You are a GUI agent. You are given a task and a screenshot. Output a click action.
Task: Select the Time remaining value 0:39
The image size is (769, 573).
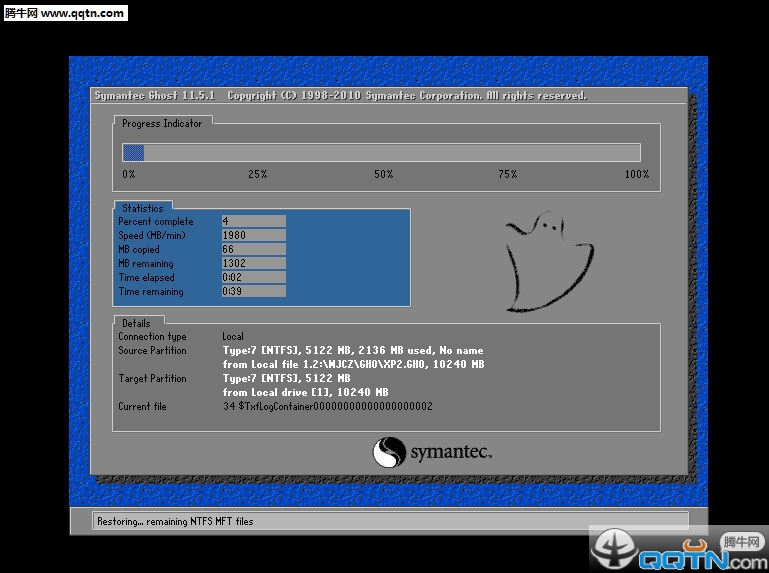(254, 291)
